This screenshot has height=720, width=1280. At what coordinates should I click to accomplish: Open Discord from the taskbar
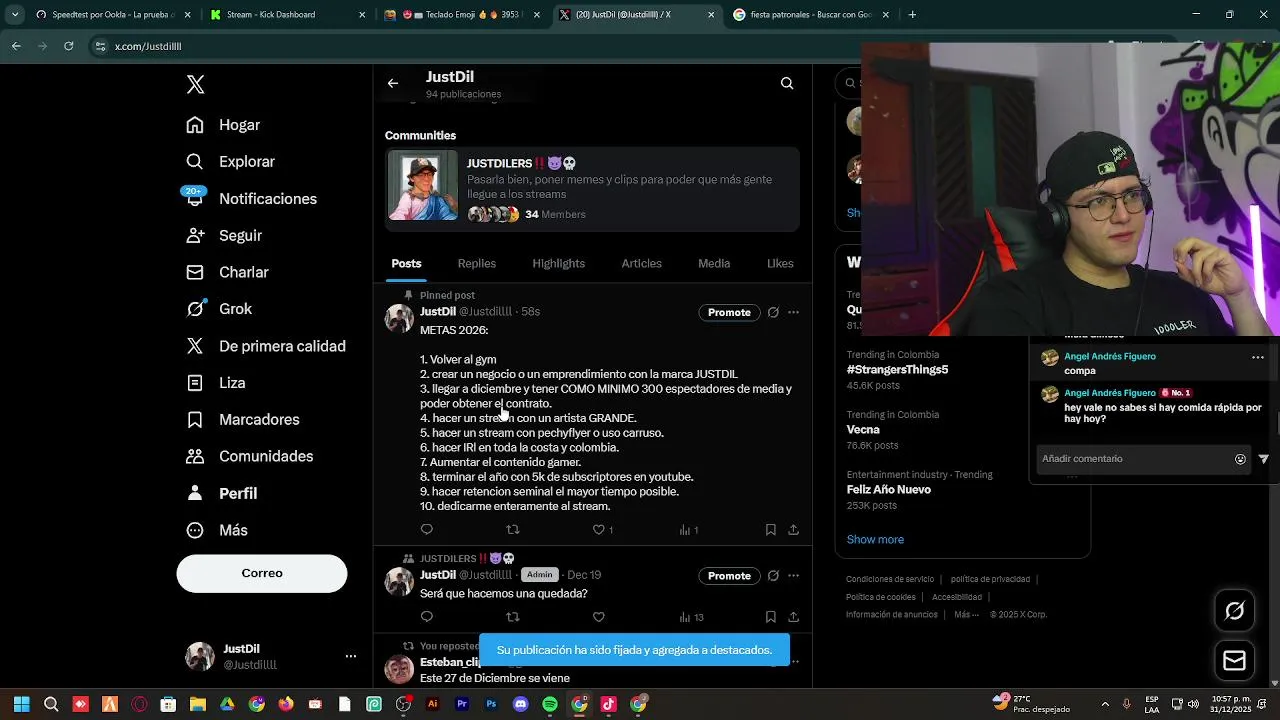click(x=520, y=705)
